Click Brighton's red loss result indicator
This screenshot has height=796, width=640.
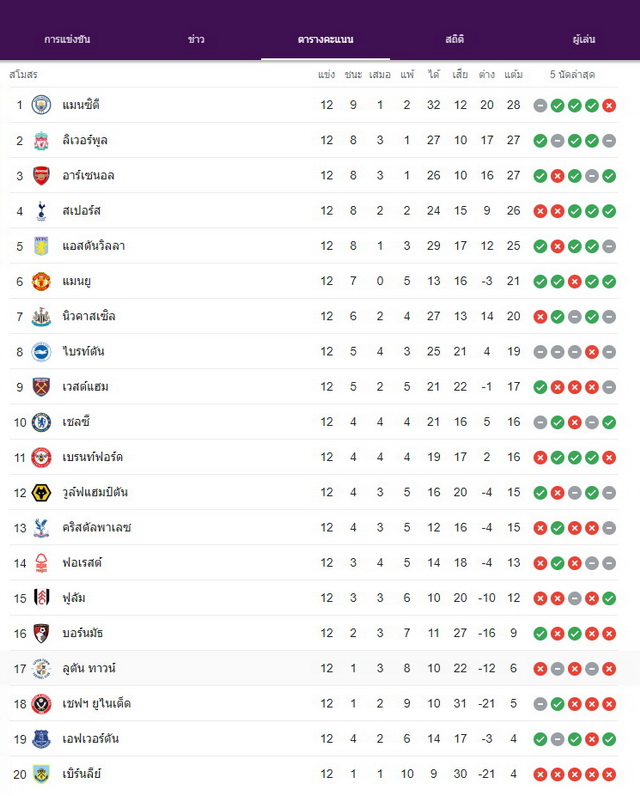click(592, 352)
